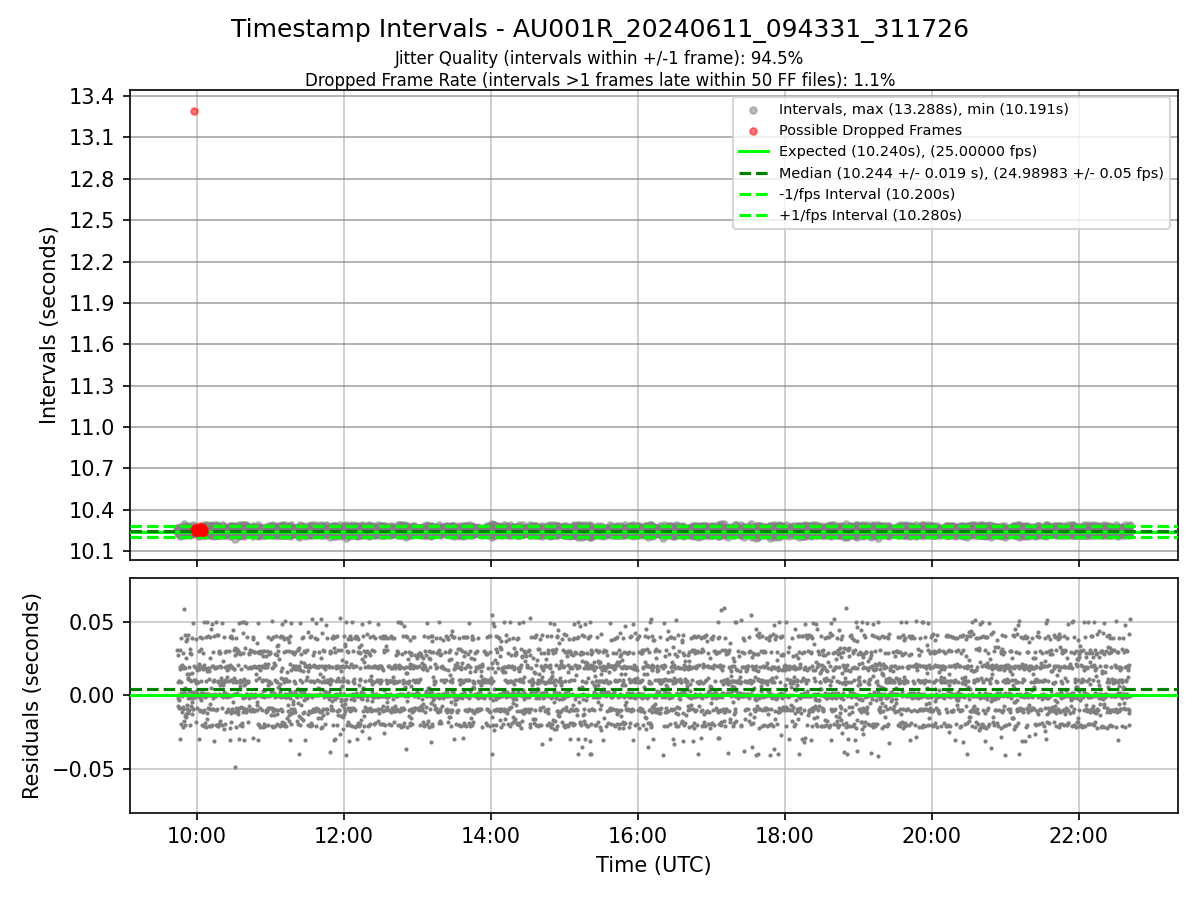The width and height of the screenshot is (1200, 900).
Task: Click the y-axis tick label '10.7'
Action: [x=90, y=469]
